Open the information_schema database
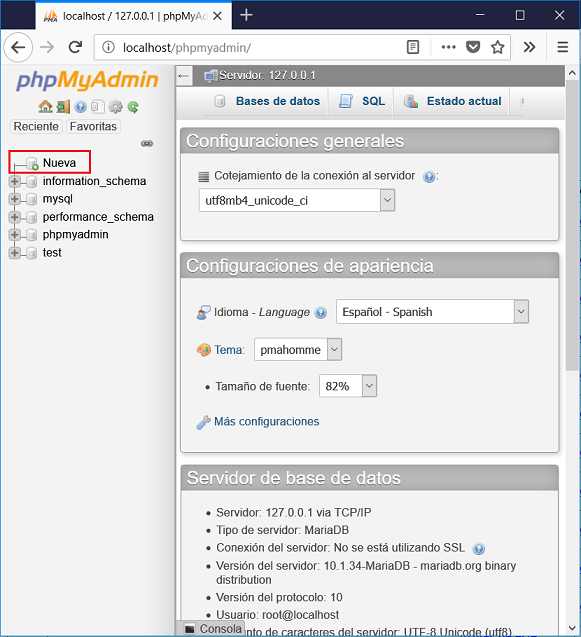Viewport: 581px width, 637px height. tap(94, 181)
